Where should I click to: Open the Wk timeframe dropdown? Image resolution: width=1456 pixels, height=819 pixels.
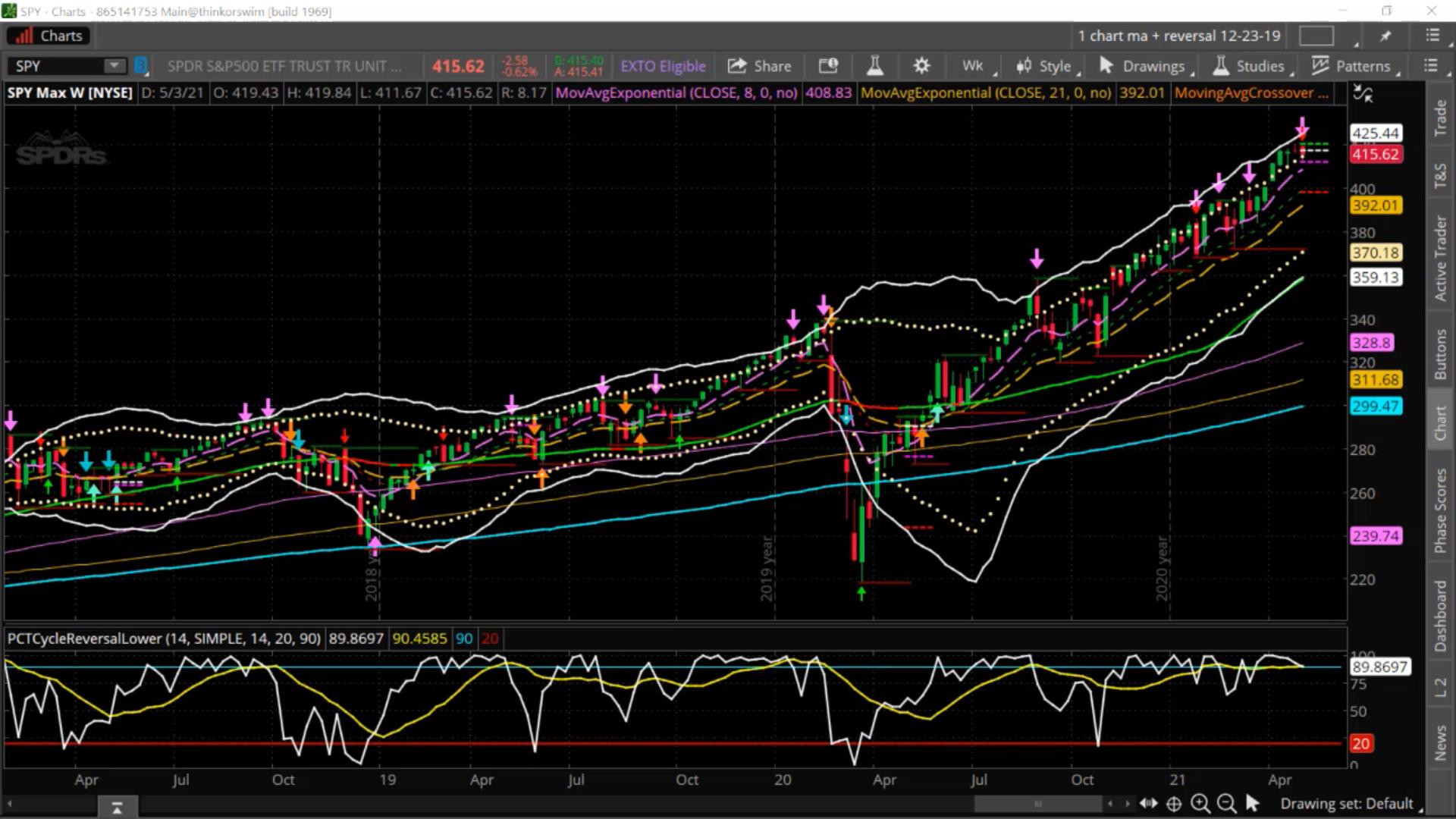pyautogui.click(x=978, y=66)
